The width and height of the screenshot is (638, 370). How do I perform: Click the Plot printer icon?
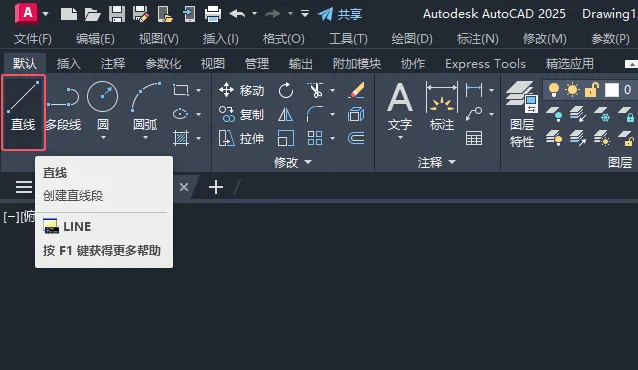tap(213, 14)
